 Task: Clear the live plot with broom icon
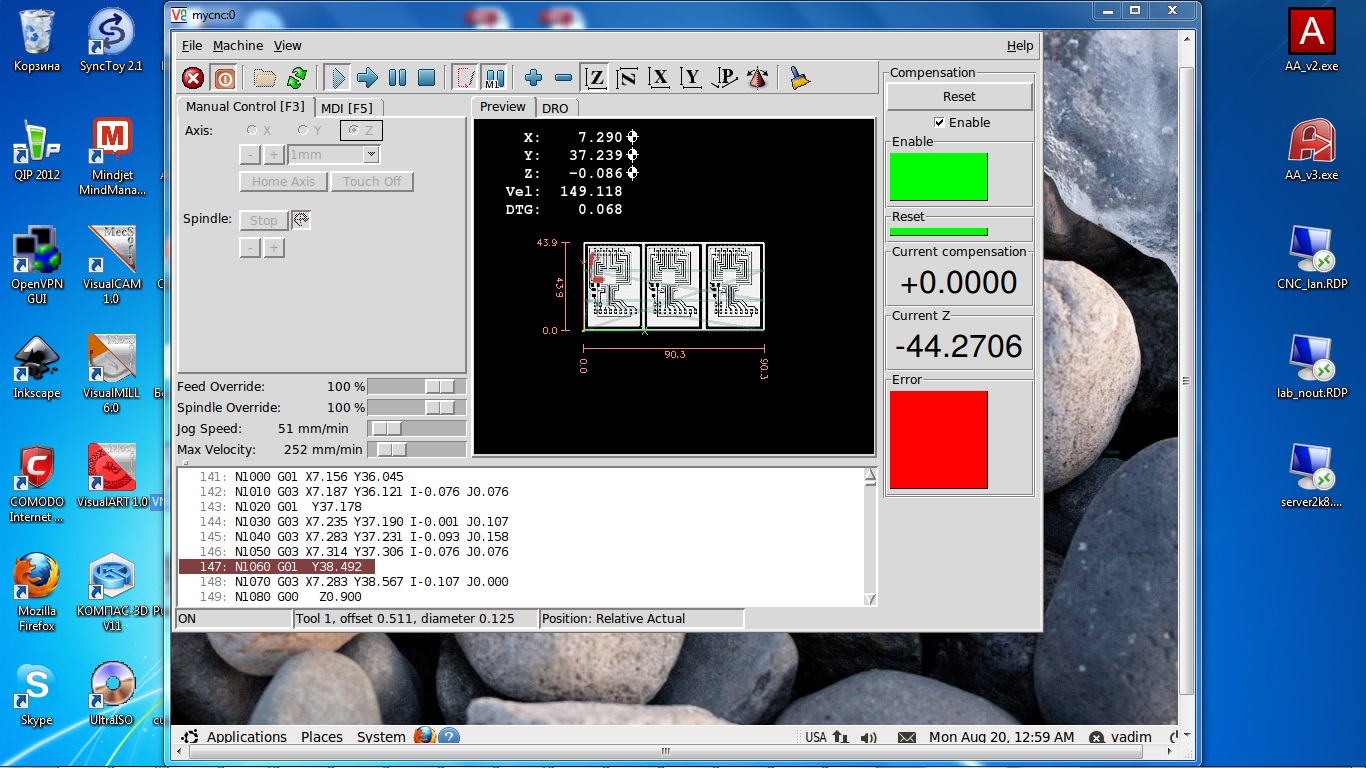tap(799, 78)
